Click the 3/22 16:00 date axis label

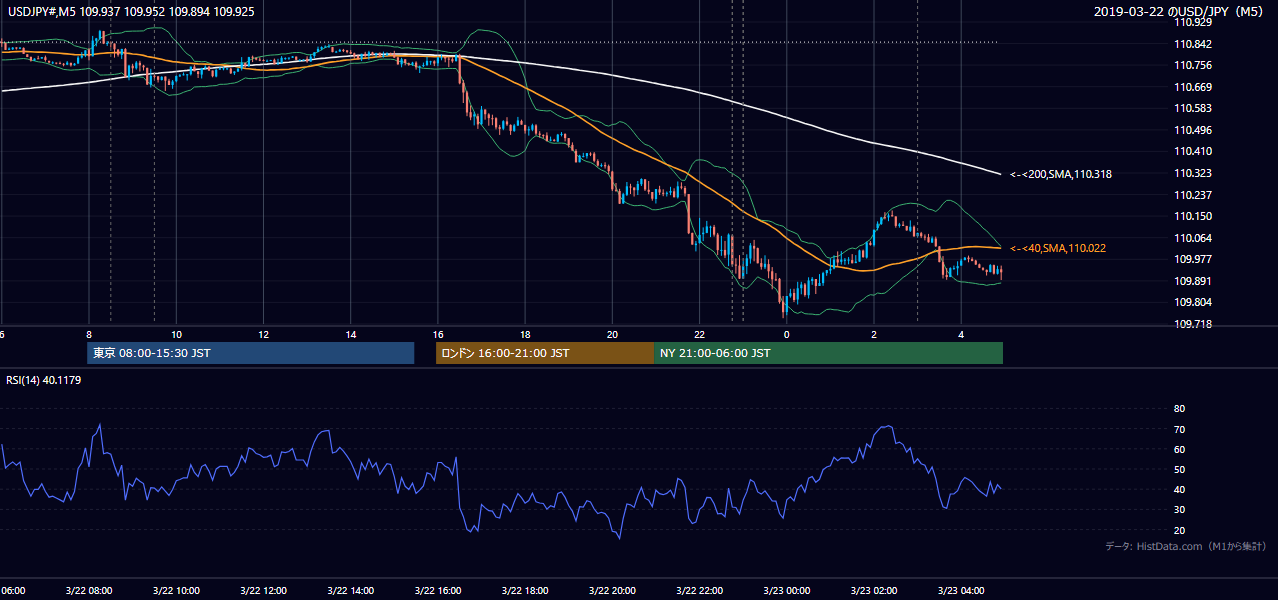(438, 590)
